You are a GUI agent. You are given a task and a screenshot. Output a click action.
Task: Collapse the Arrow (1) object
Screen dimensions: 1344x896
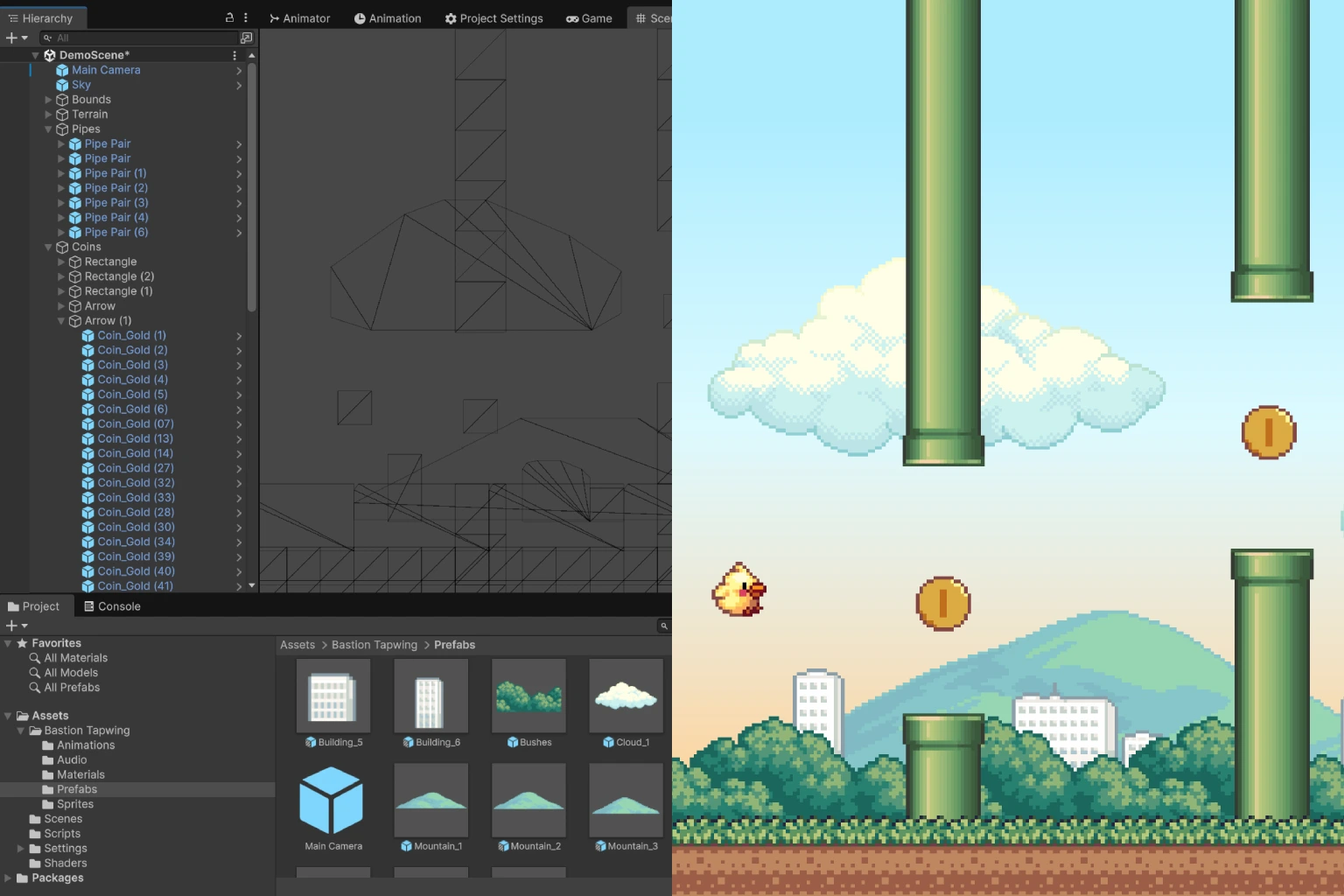click(61, 321)
